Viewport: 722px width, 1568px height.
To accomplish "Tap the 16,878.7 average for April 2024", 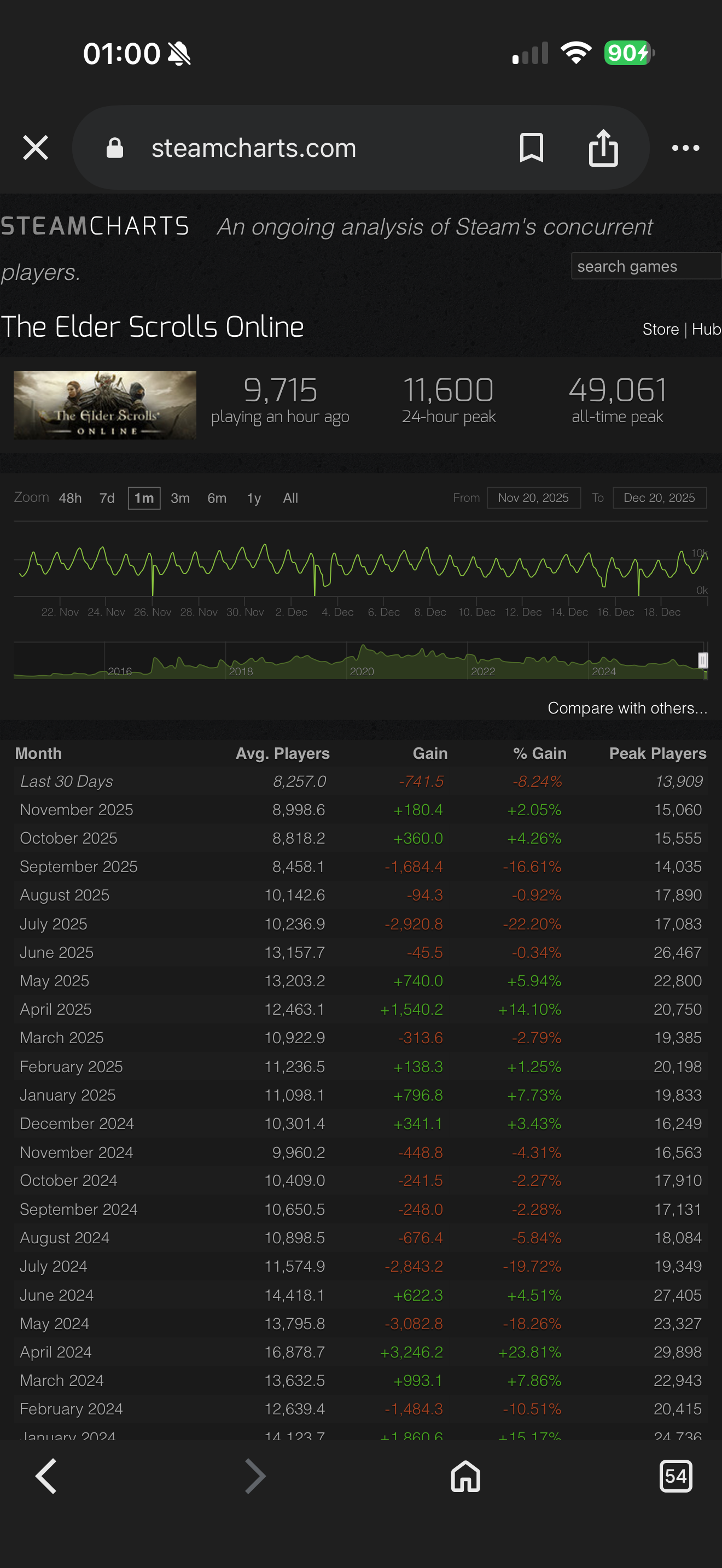I will [295, 1352].
